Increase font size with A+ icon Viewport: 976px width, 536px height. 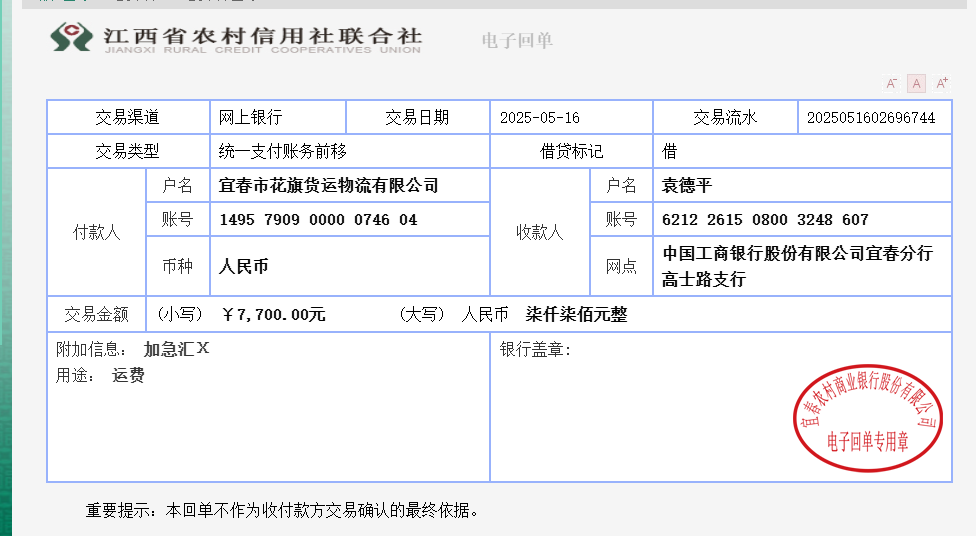pyautogui.click(x=942, y=83)
